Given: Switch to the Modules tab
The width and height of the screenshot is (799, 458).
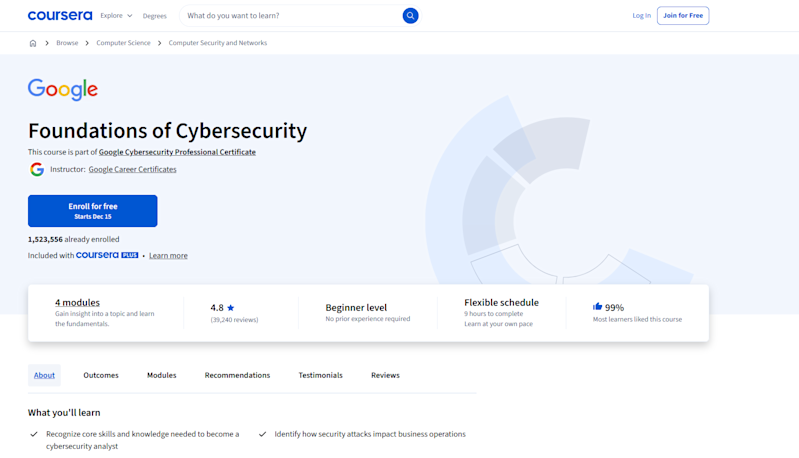Looking at the screenshot, I should pos(162,375).
